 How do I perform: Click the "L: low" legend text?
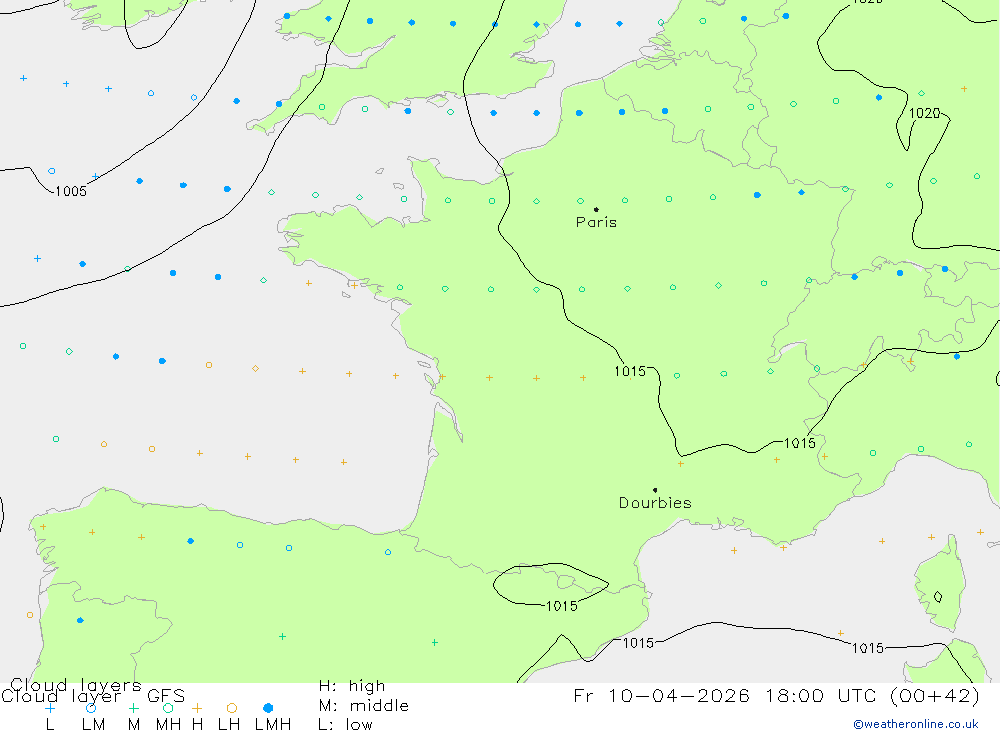[x=345, y=725]
